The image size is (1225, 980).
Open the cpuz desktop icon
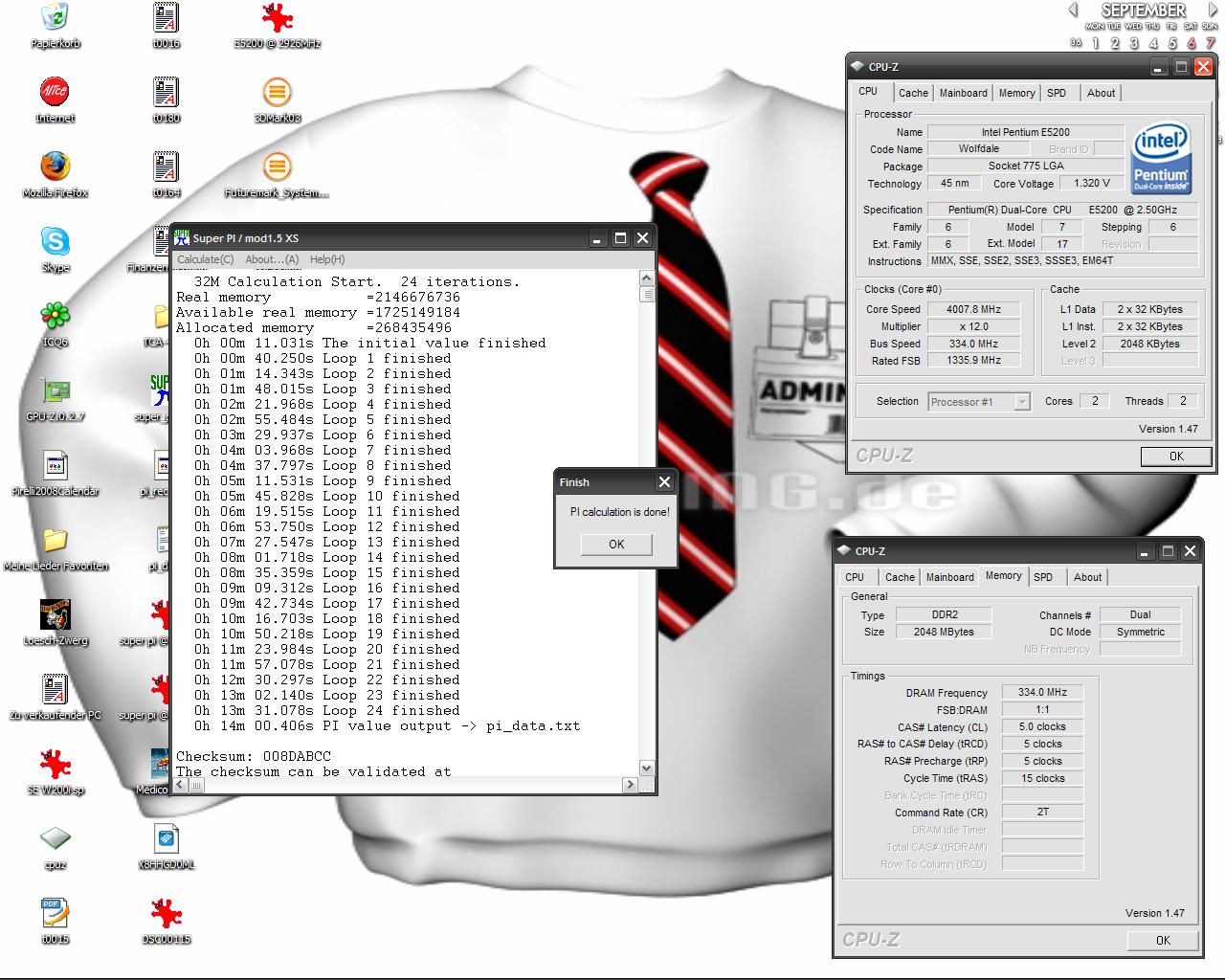[x=56, y=838]
